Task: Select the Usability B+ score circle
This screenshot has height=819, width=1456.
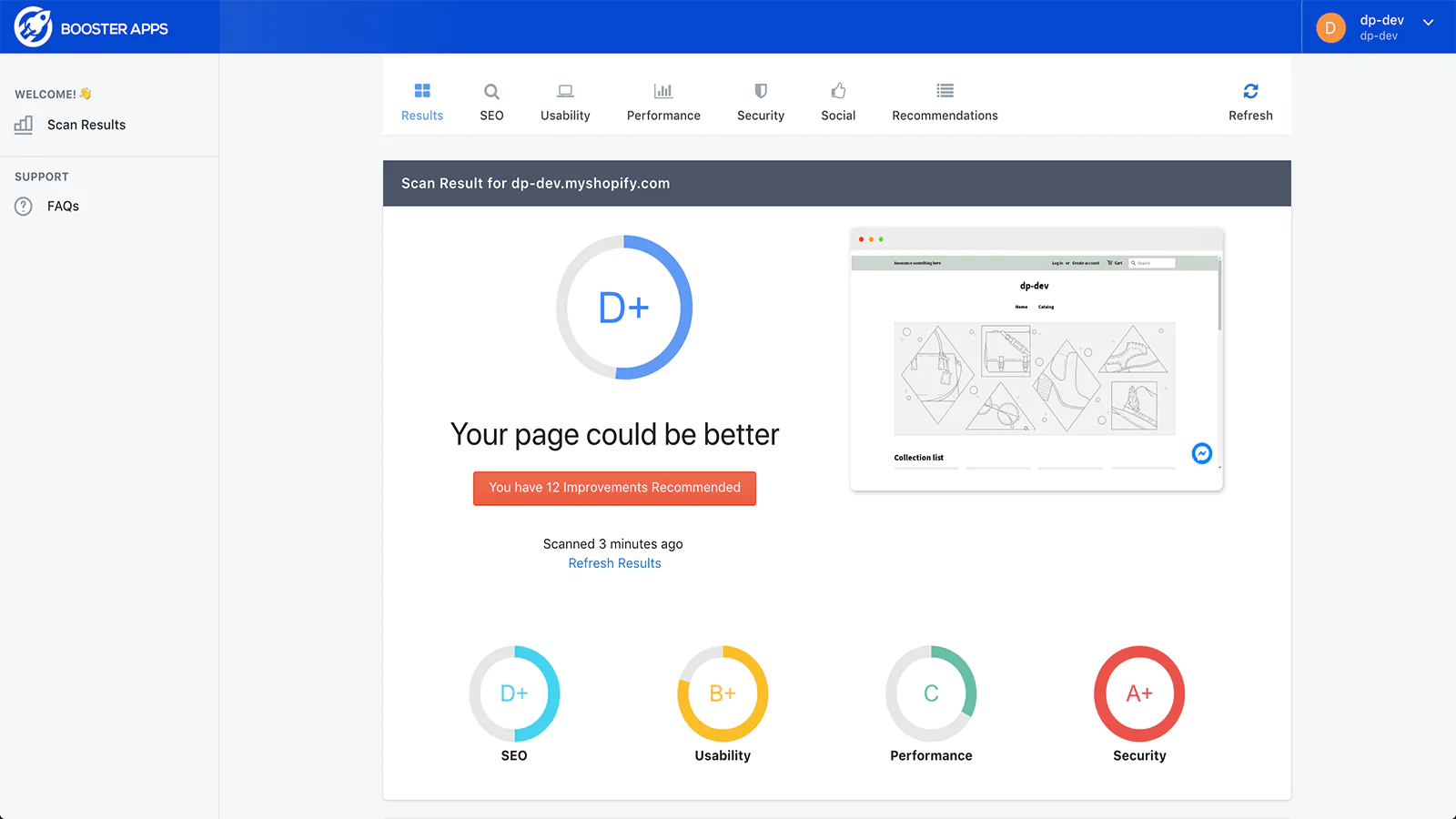Action: click(723, 693)
